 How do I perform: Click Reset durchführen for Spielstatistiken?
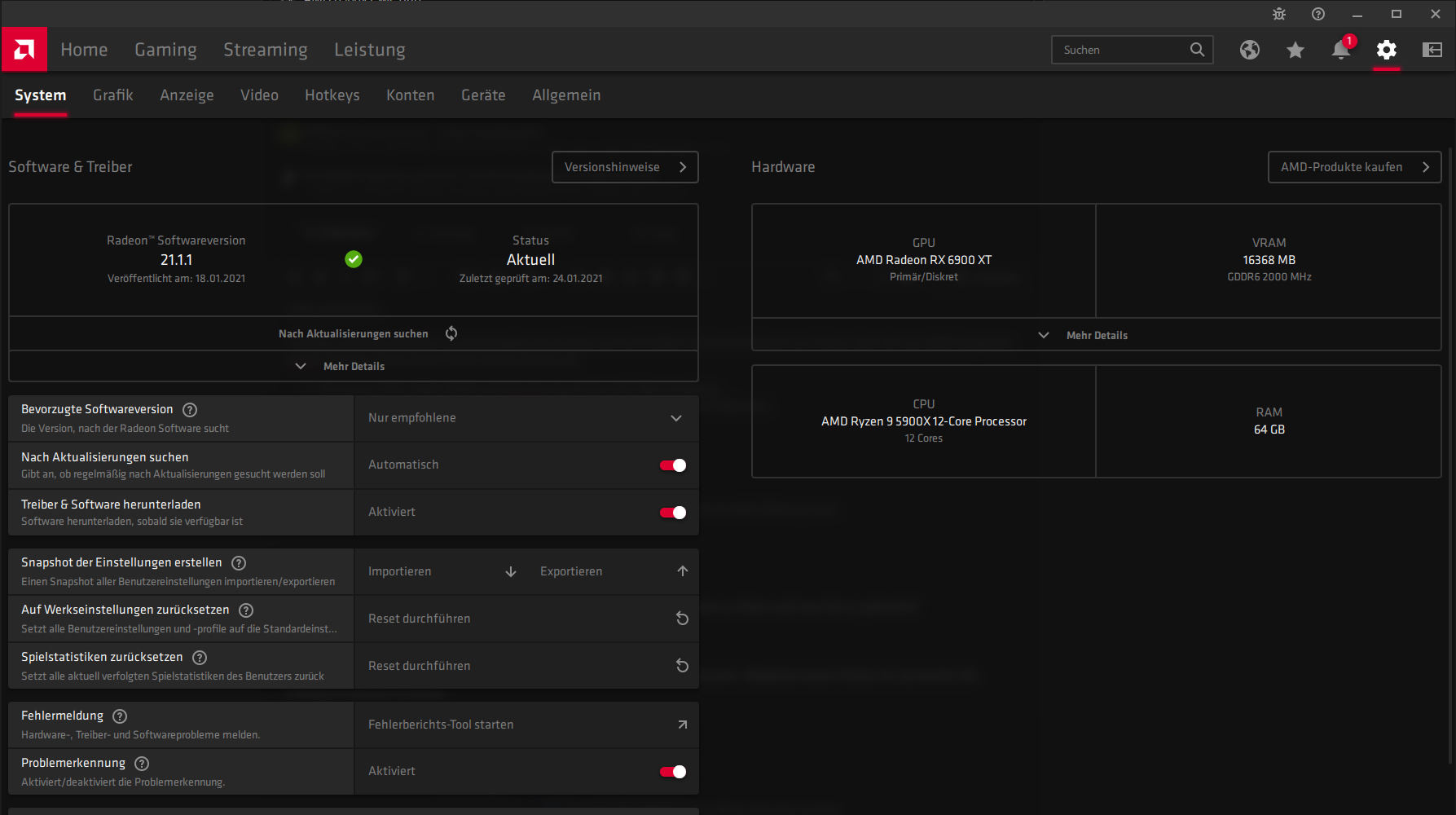coord(526,666)
